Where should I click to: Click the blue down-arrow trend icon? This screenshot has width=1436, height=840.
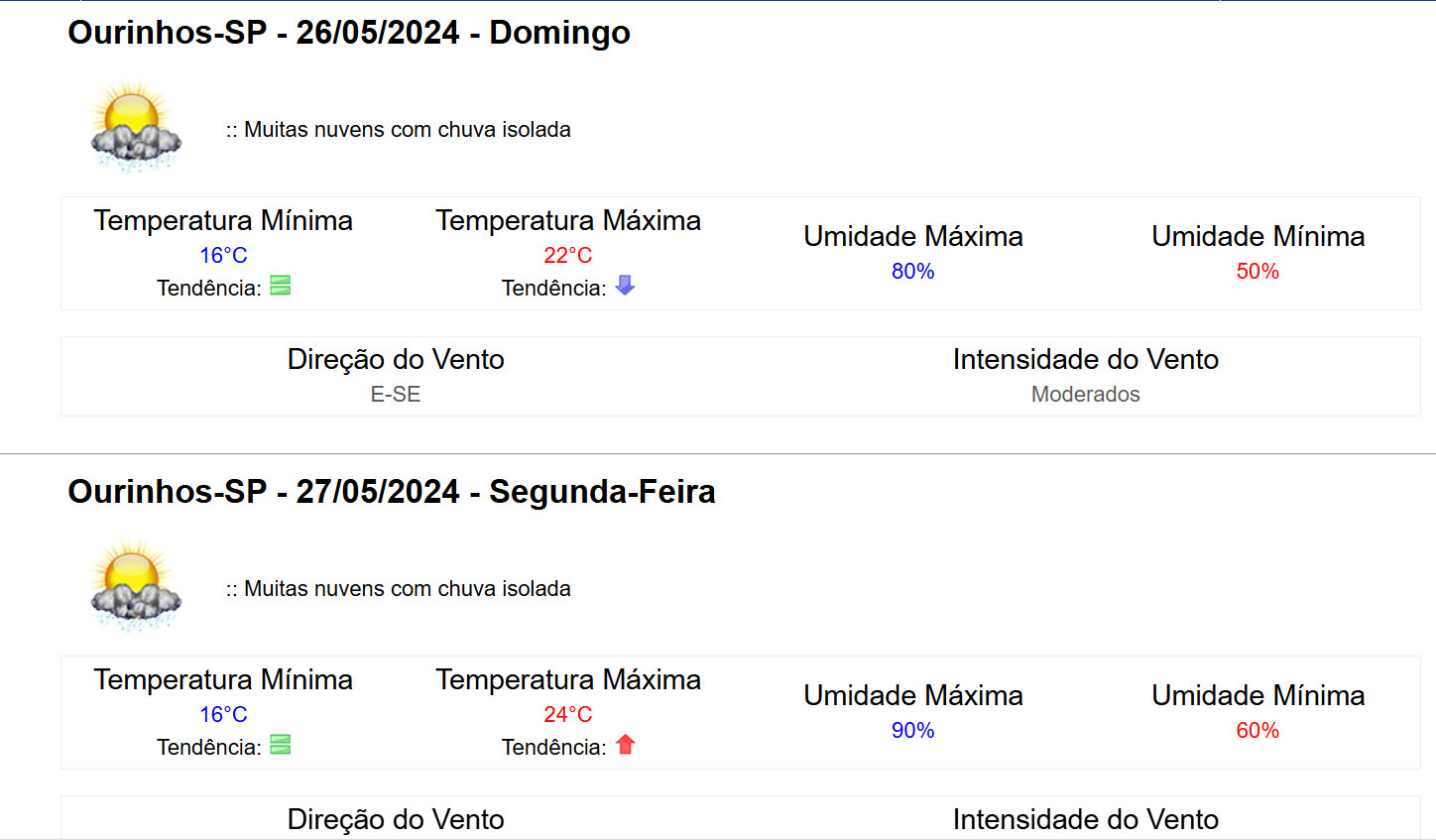[x=625, y=286]
